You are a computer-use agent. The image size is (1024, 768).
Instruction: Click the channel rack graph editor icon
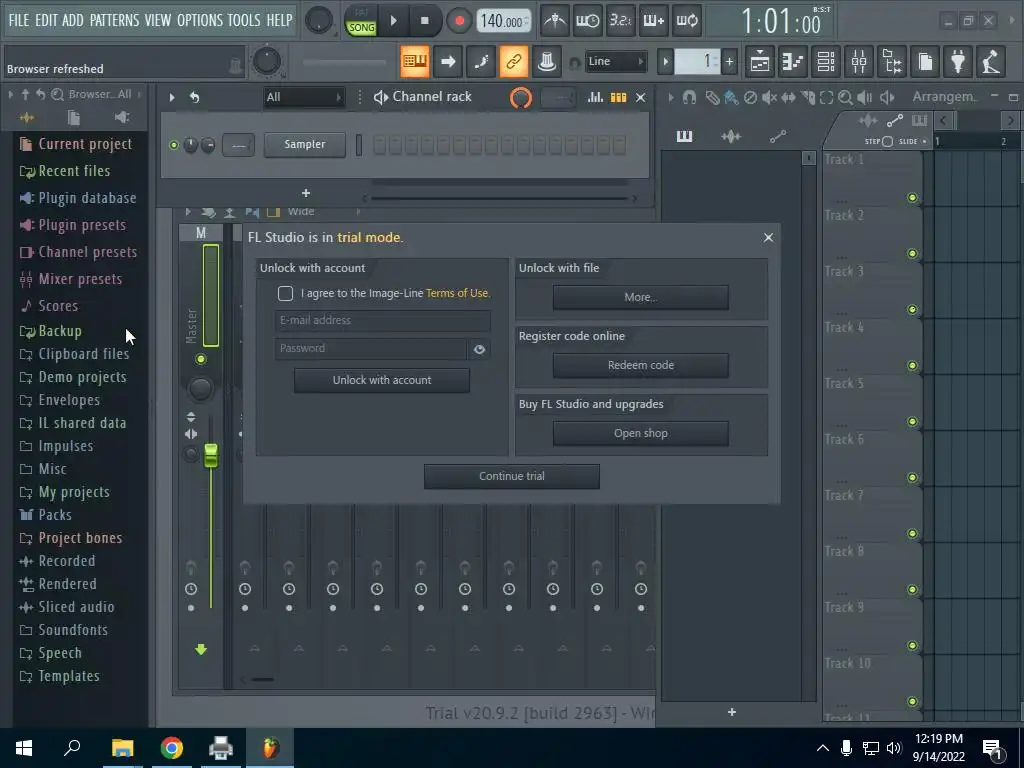(595, 97)
